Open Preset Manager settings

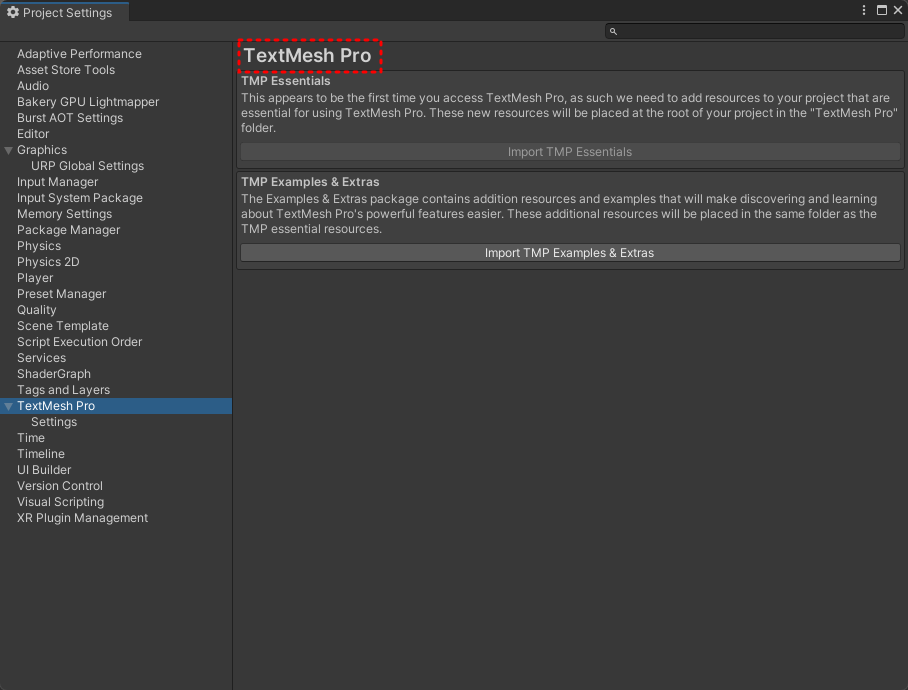61,294
